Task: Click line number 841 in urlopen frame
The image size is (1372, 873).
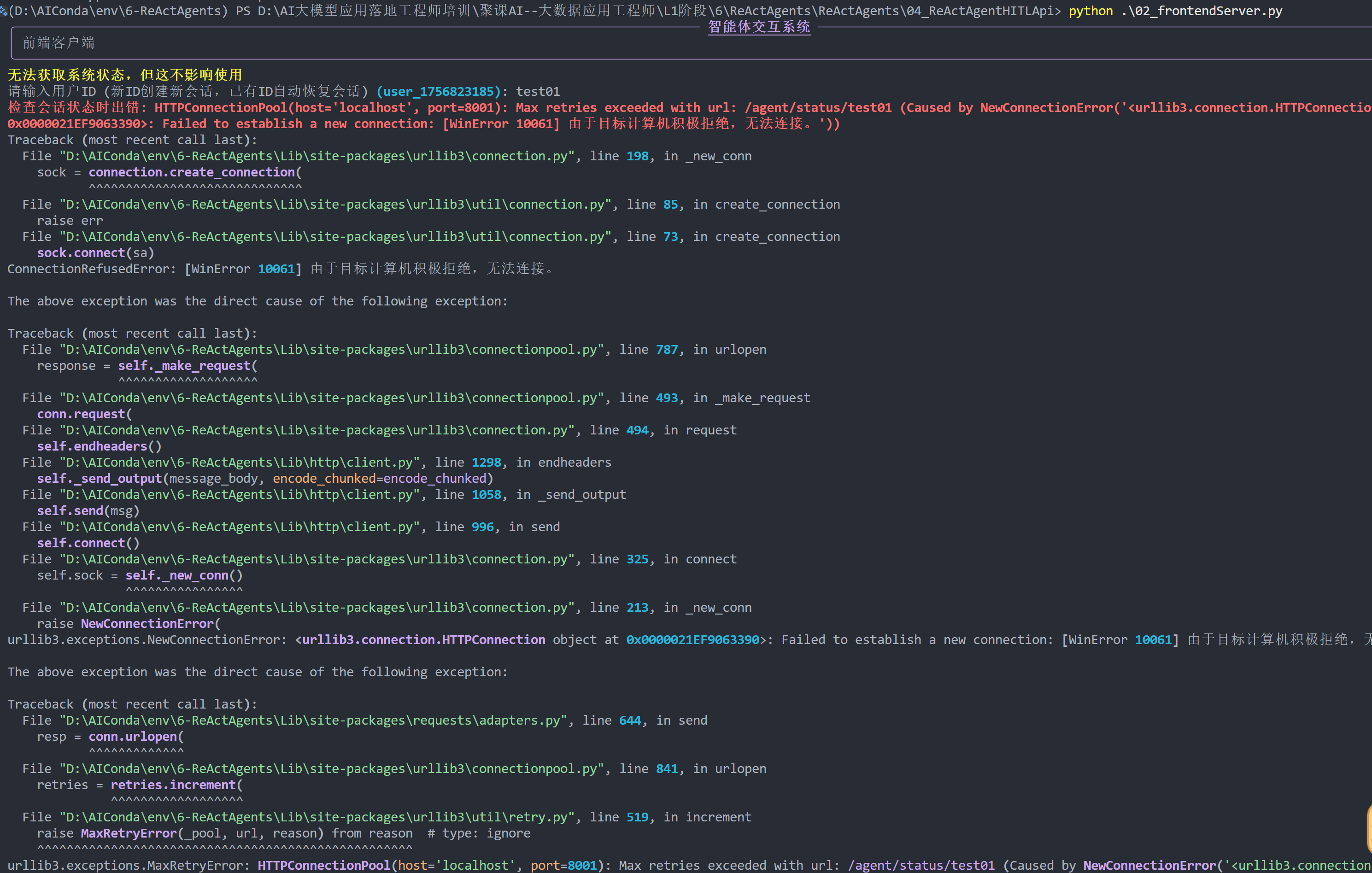Action: coord(667,769)
